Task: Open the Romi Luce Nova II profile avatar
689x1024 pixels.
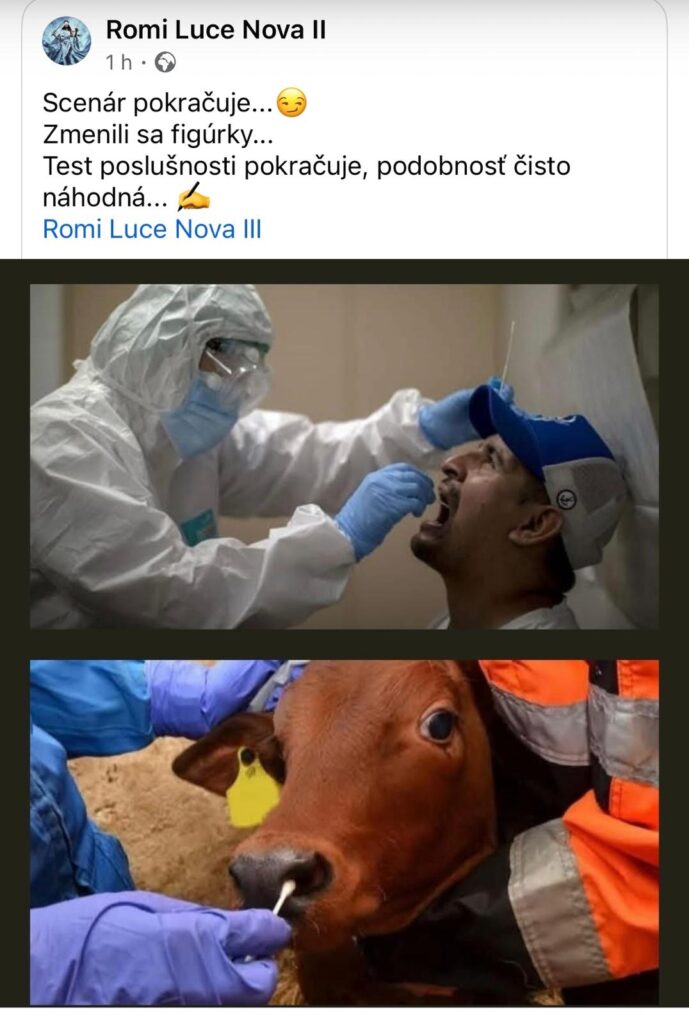Action: [x=67, y=40]
